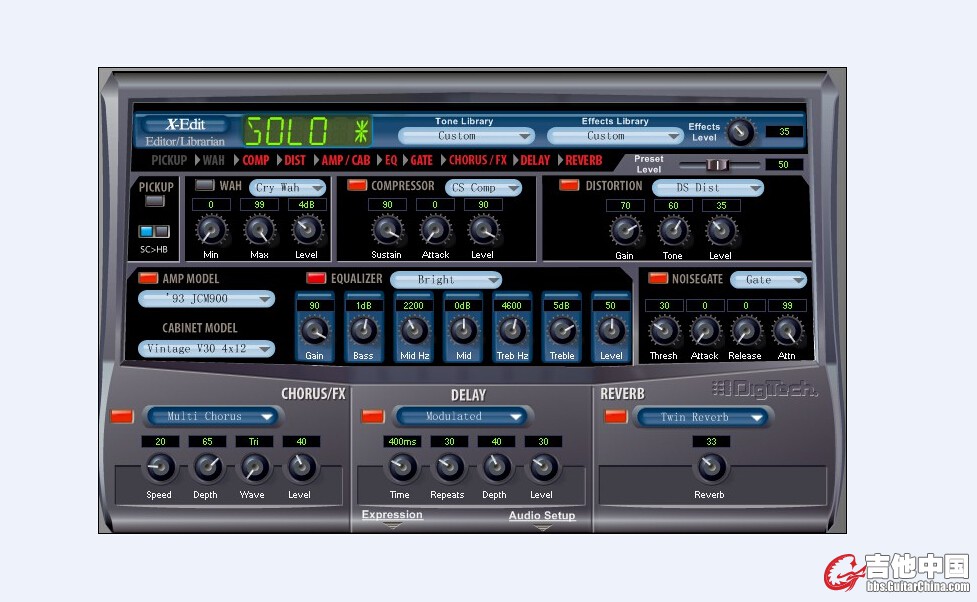Viewport: 977px width, 602px height.
Task: Click the Noisegate Release knob
Action: (746, 331)
